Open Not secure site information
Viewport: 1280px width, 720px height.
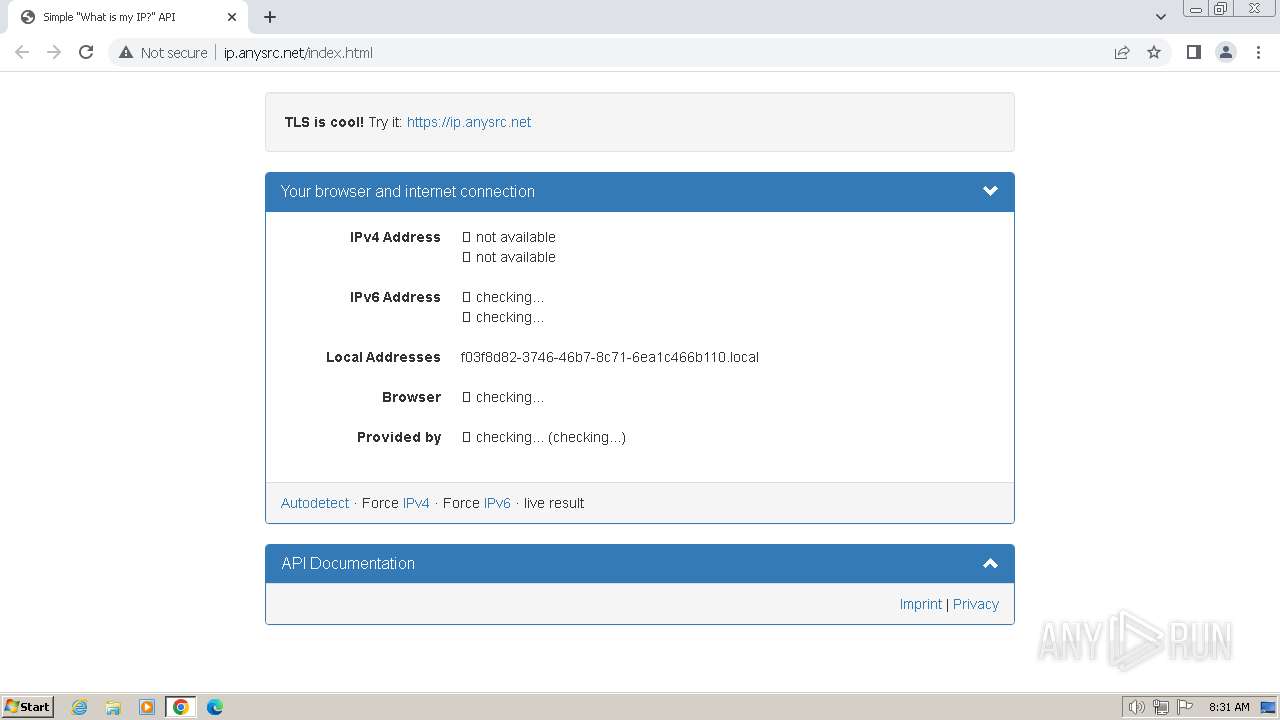[x=163, y=53]
